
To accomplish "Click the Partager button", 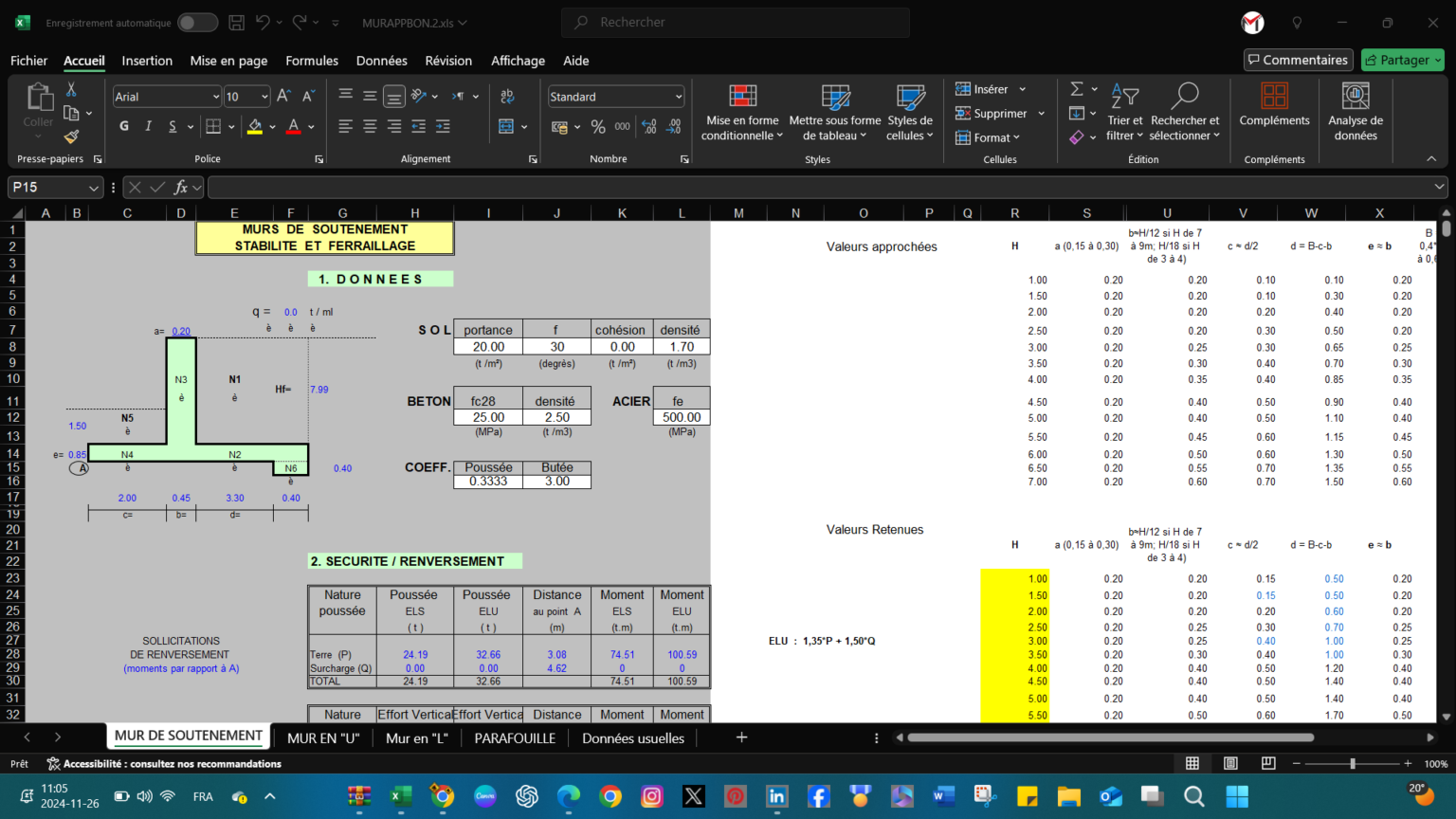I will pyautogui.click(x=1402, y=59).
